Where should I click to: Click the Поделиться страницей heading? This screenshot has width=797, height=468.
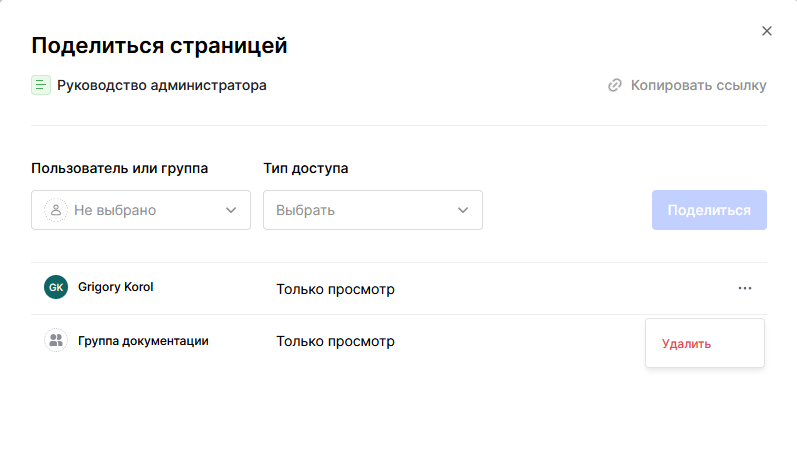coord(159,45)
